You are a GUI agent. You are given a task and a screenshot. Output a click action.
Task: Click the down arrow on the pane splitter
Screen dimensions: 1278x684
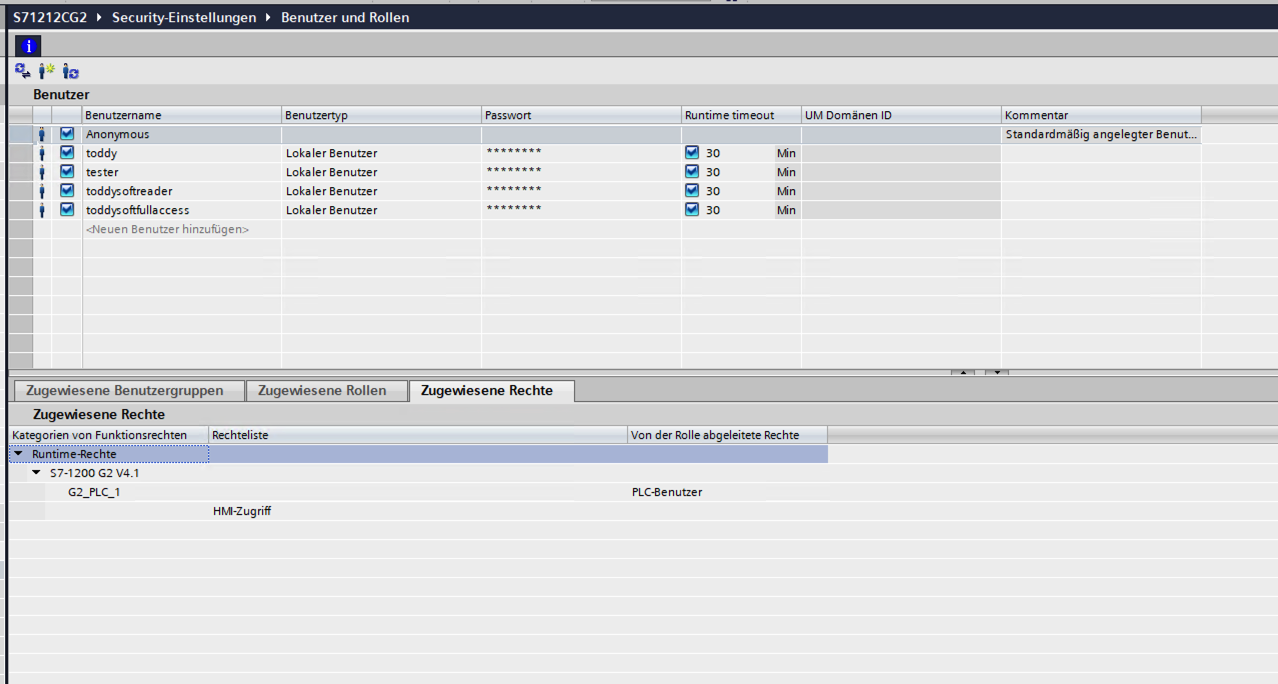997,373
